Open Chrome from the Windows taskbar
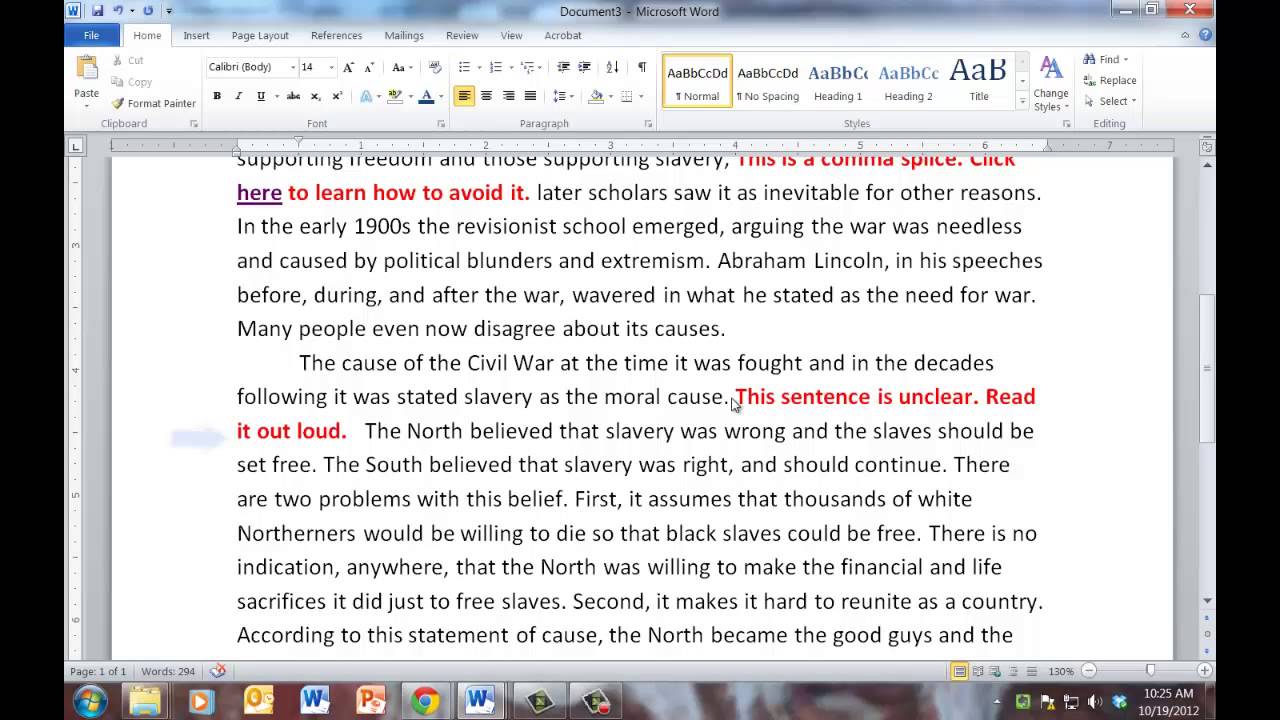Viewport: 1280px width, 720px height. coord(425,701)
